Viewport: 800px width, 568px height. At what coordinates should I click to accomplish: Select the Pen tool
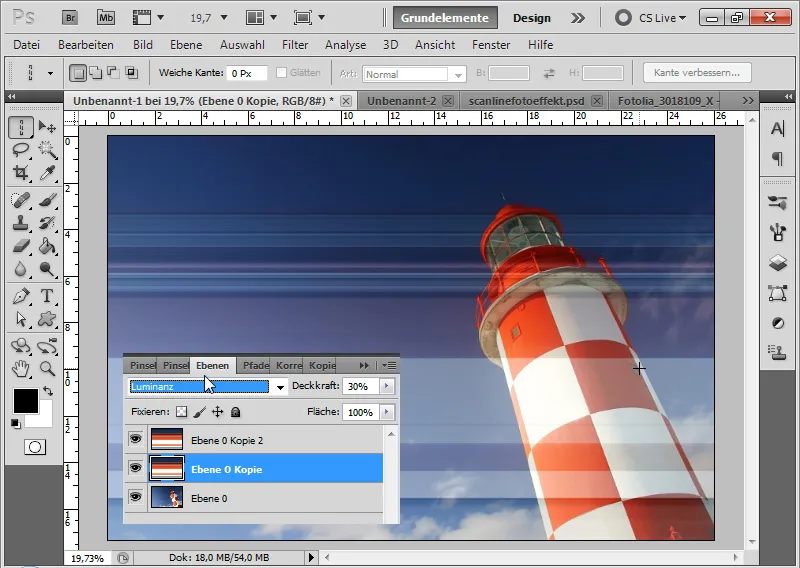tap(20, 295)
